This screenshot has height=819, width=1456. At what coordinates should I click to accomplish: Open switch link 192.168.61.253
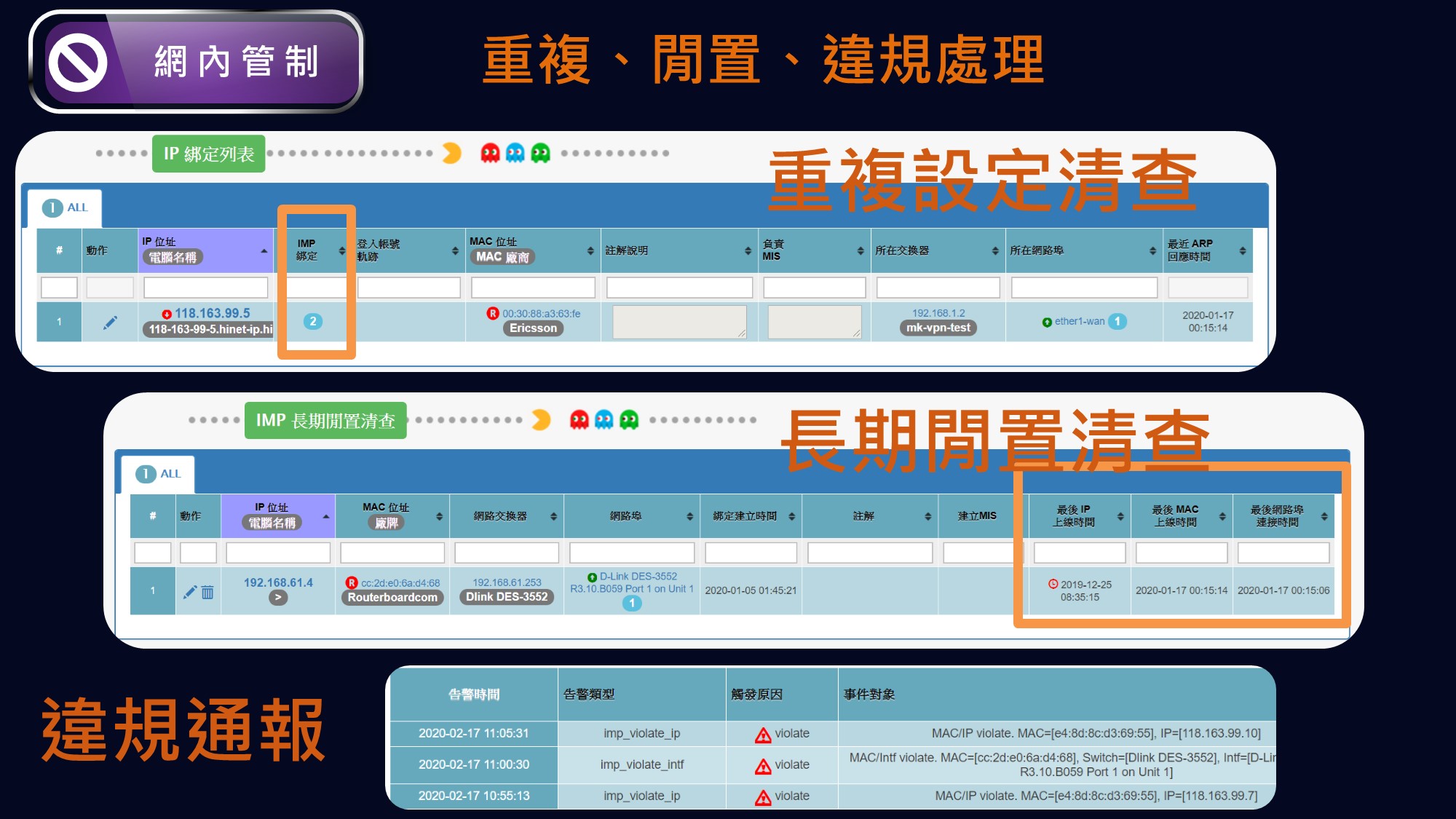pyautogui.click(x=507, y=582)
